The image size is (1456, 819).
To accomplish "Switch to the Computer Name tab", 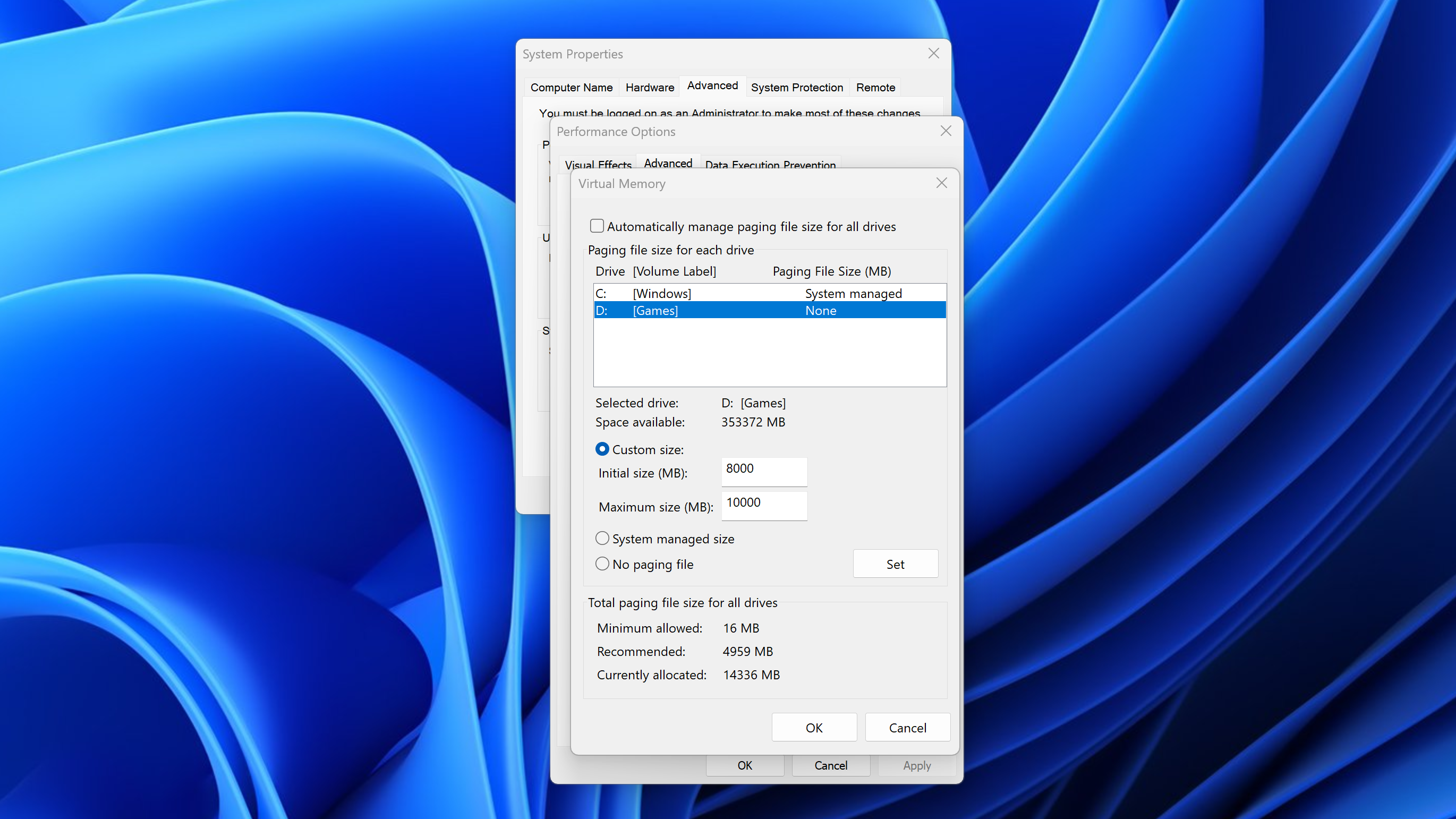I will tap(571, 87).
